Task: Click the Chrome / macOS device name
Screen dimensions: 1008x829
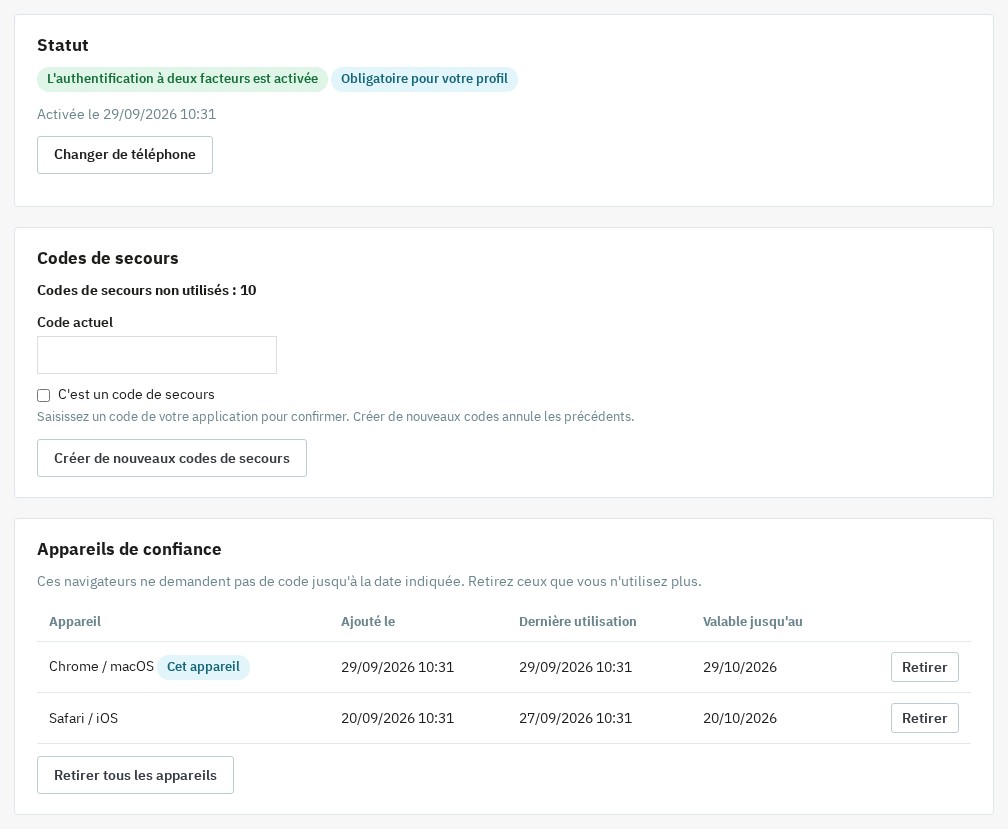Action: [x=102, y=666]
